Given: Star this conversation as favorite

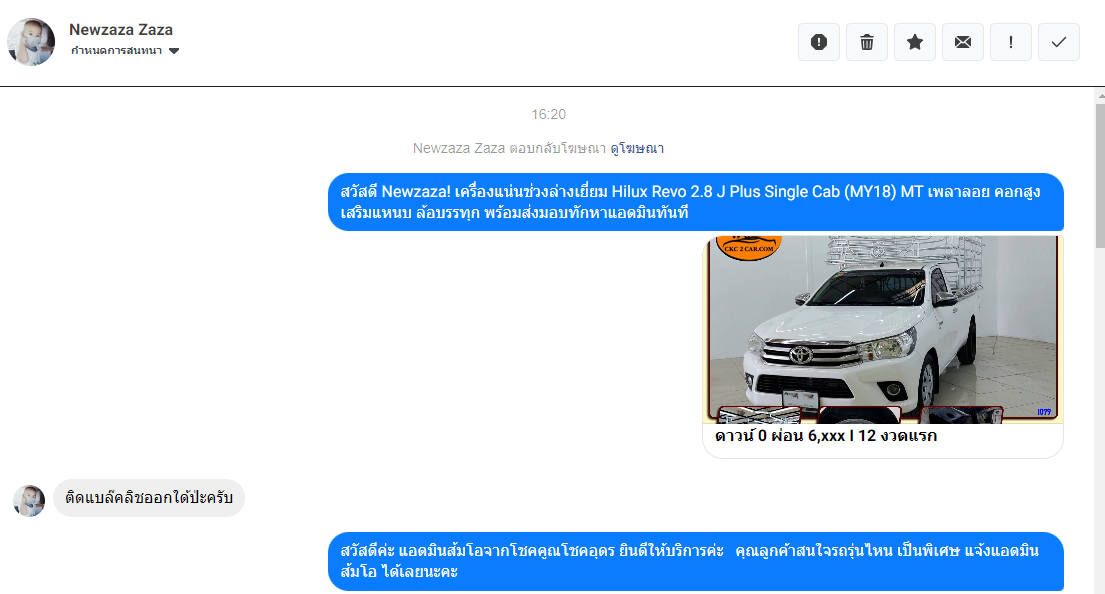Looking at the screenshot, I should click(x=915, y=42).
